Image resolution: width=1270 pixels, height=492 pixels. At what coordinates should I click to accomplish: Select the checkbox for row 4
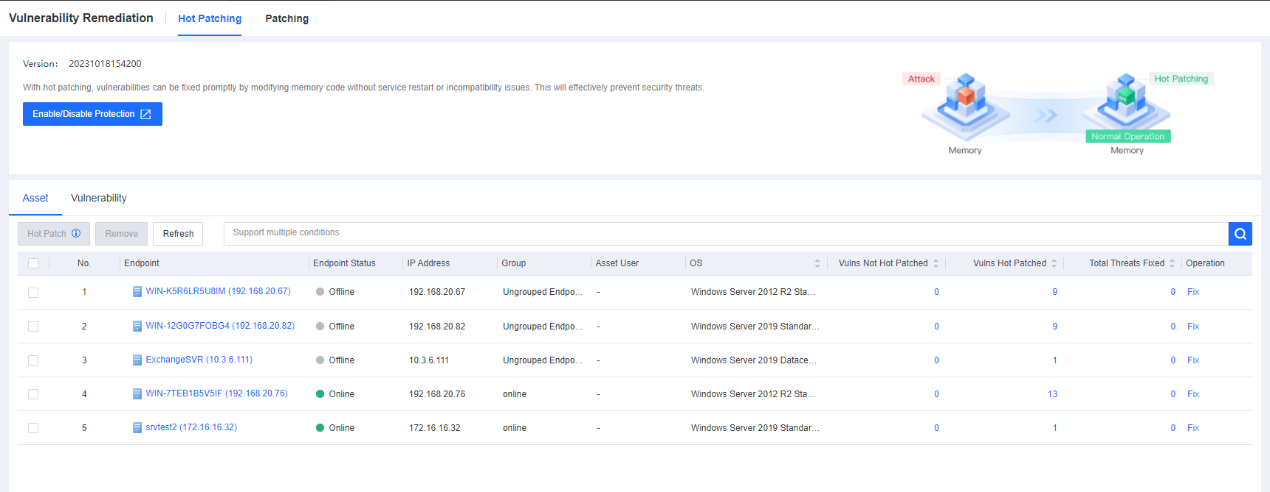pos(33,394)
